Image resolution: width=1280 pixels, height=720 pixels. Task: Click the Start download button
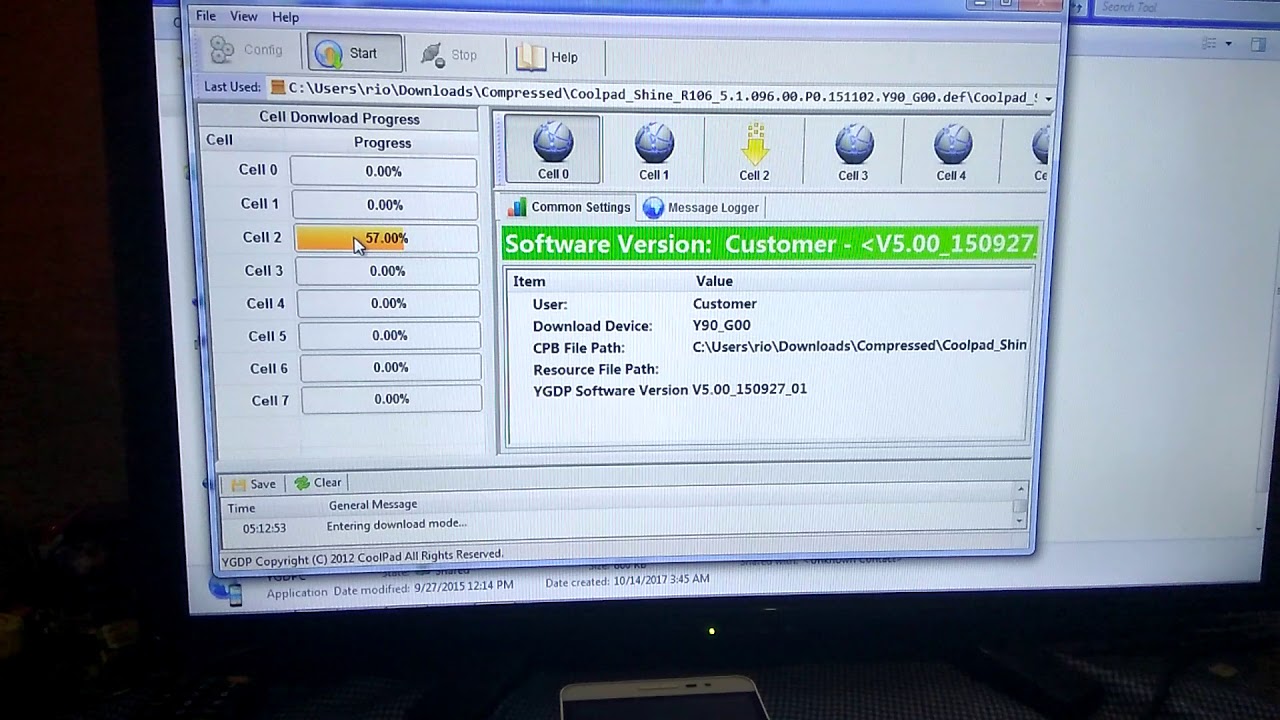click(354, 53)
